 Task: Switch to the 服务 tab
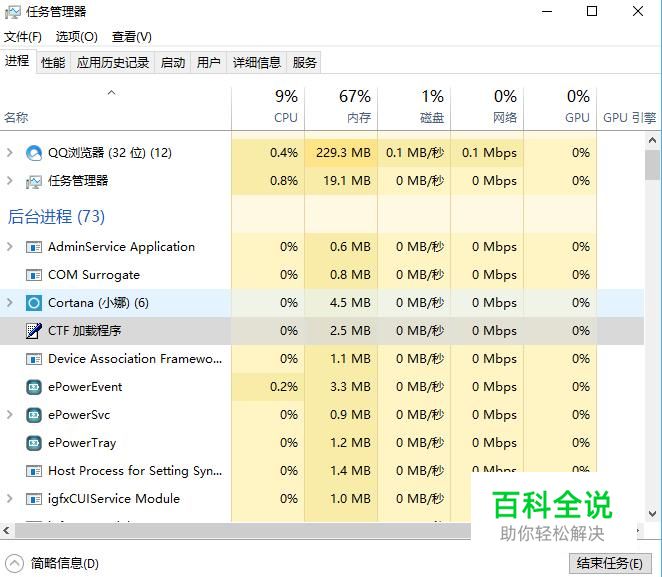tap(304, 63)
